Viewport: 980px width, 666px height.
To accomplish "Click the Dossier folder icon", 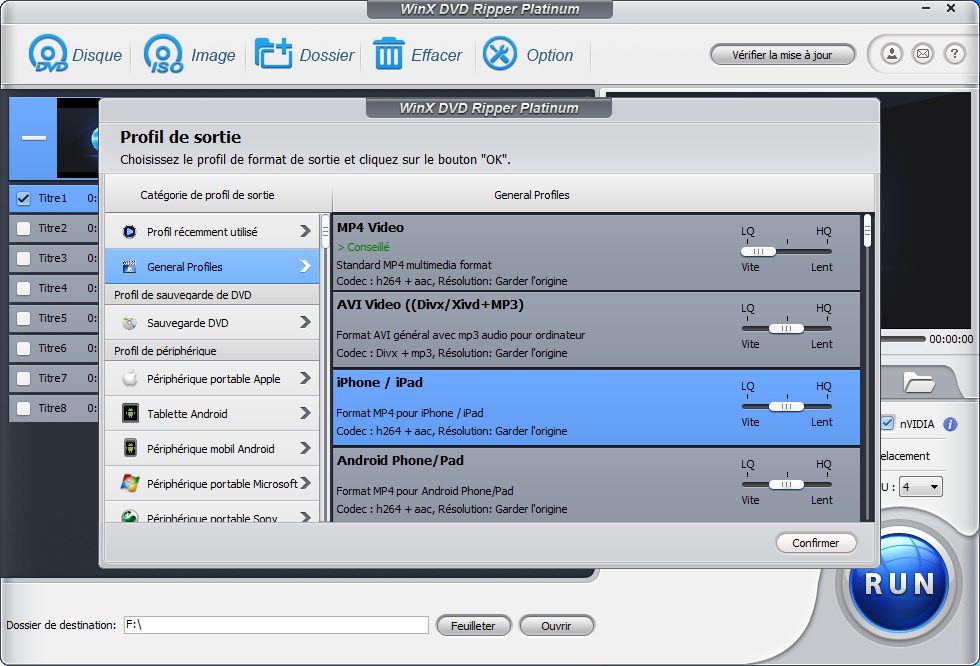I will [273, 54].
